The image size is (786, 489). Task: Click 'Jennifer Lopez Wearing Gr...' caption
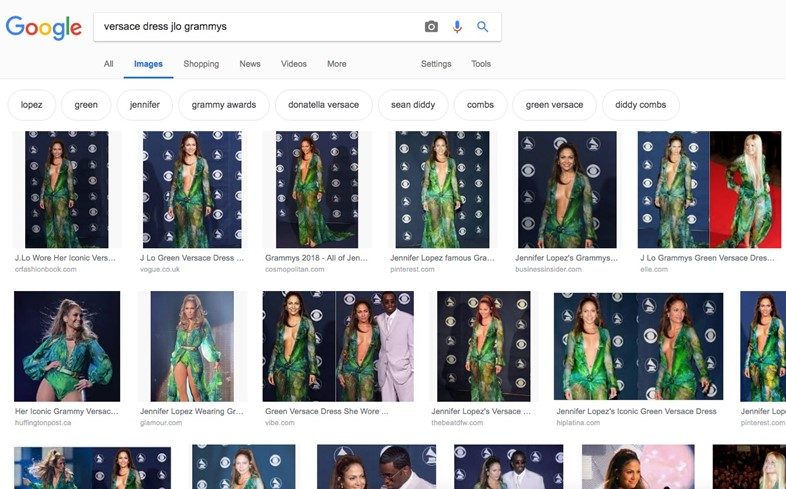pyautogui.click(x=191, y=411)
